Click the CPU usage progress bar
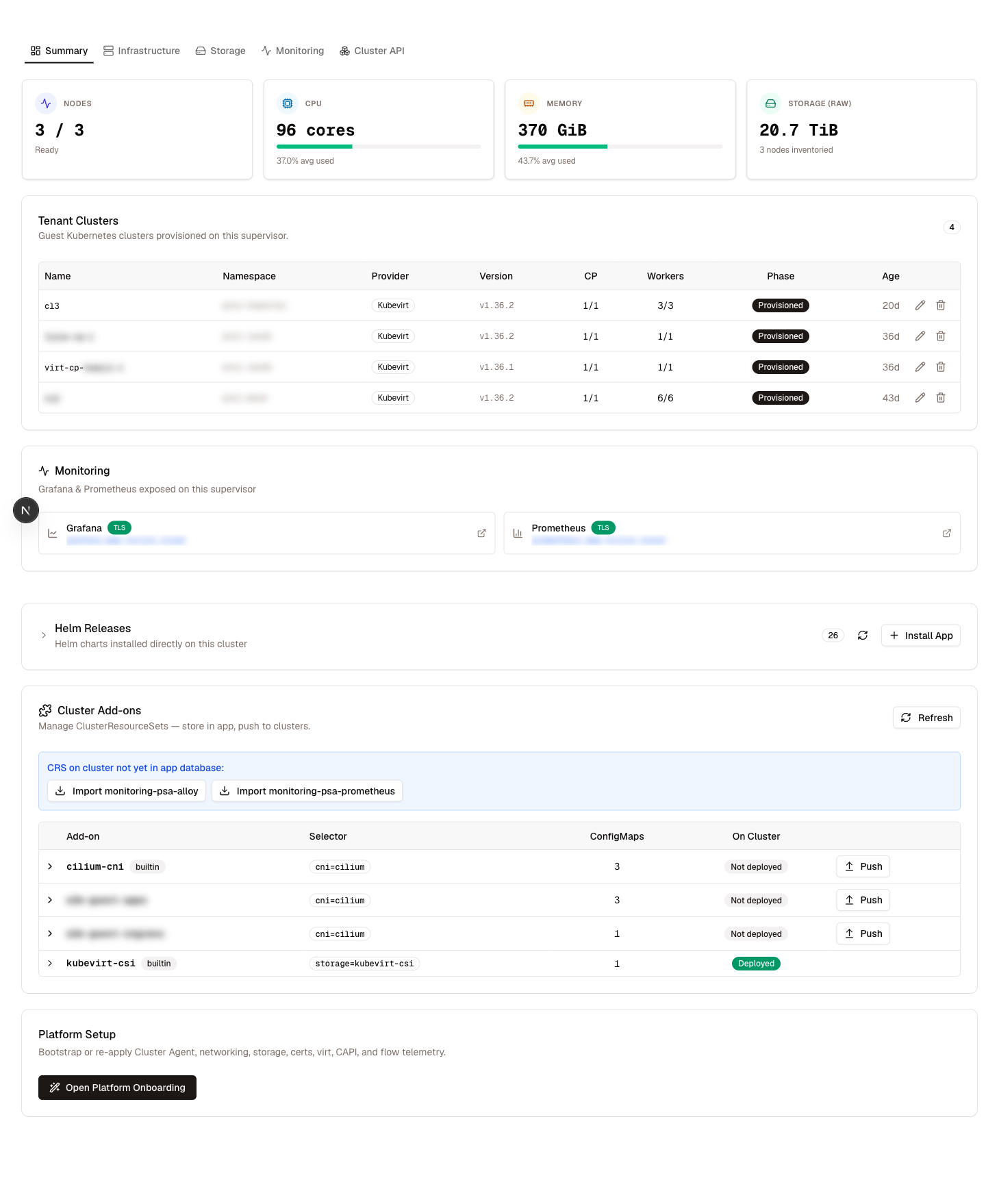The image size is (999, 1204). tap(379, 147)
